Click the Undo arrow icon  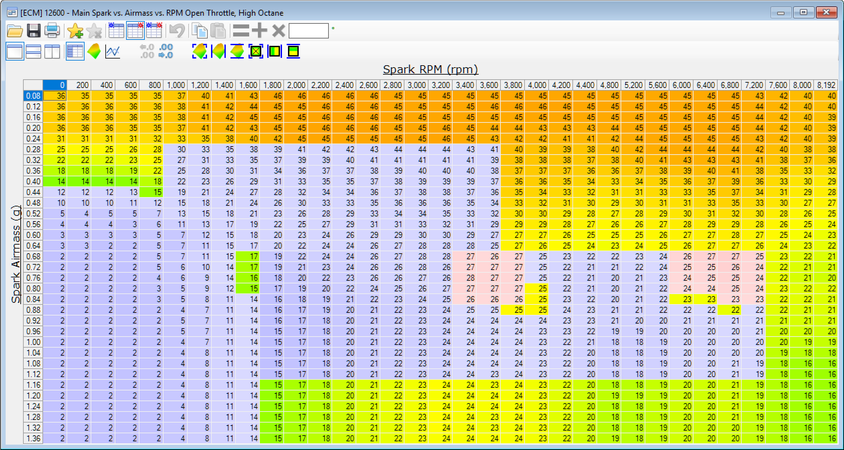coord(177,31)
